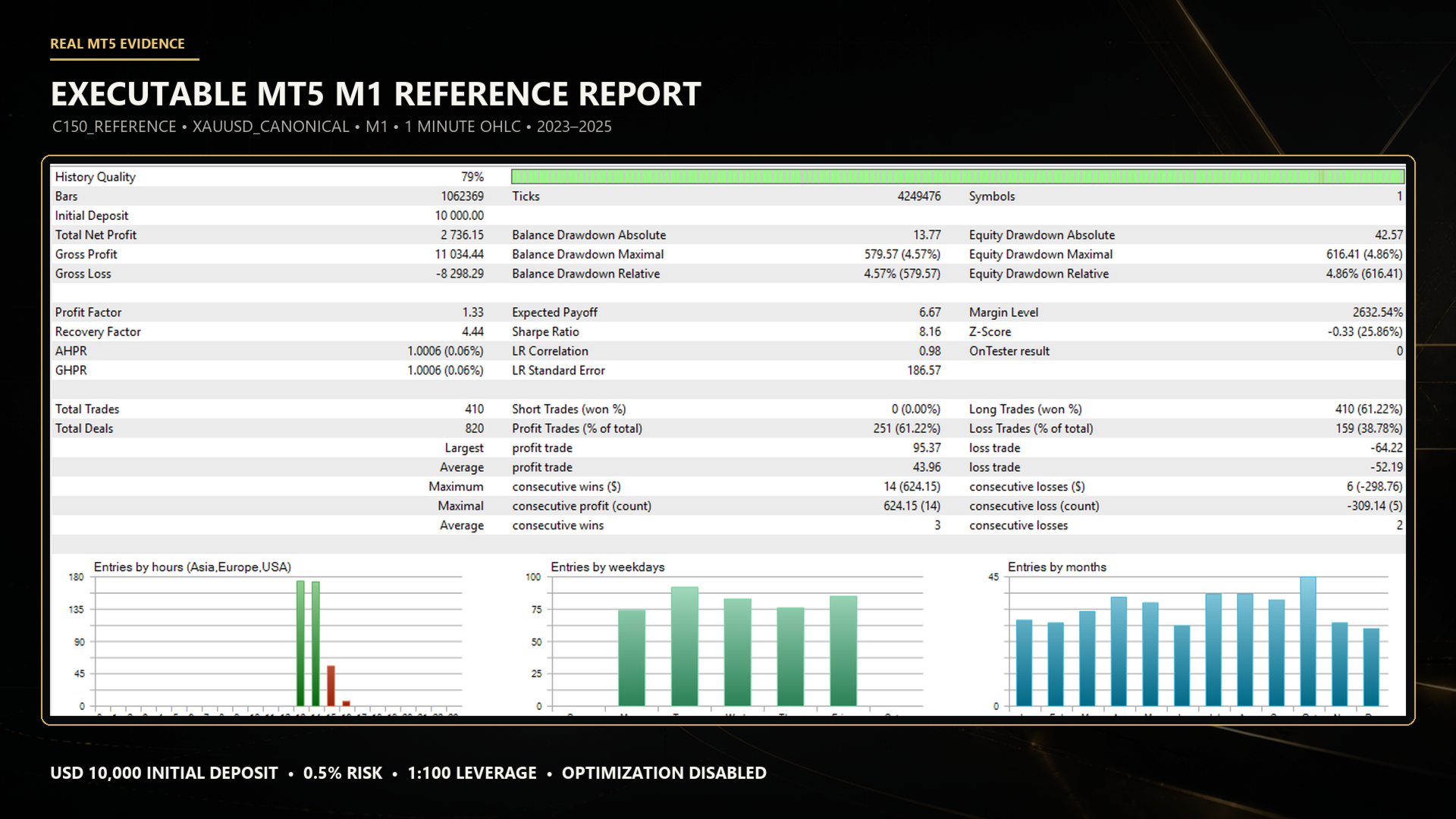Viewport: 1456px width, 819px height.
Task: Click the tallest green bar in hours chart
Action: tap(300, 643)
